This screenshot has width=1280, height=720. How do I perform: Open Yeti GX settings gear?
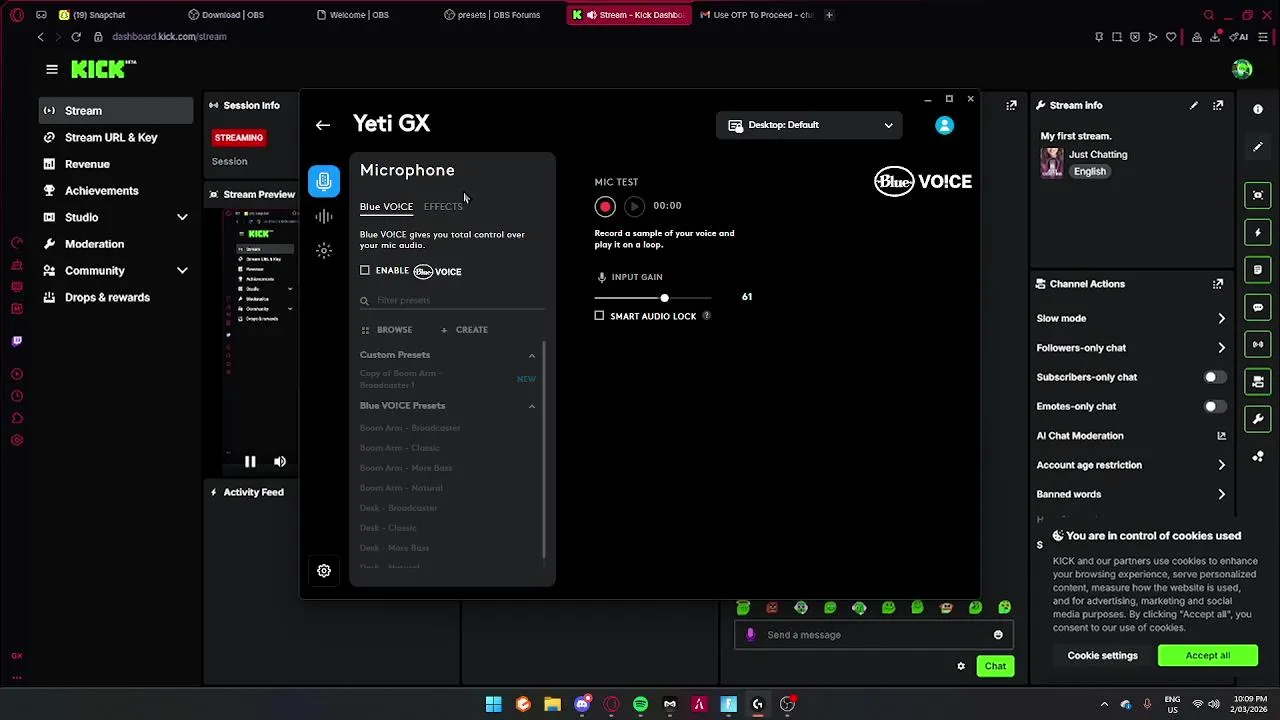click(324, 571)
